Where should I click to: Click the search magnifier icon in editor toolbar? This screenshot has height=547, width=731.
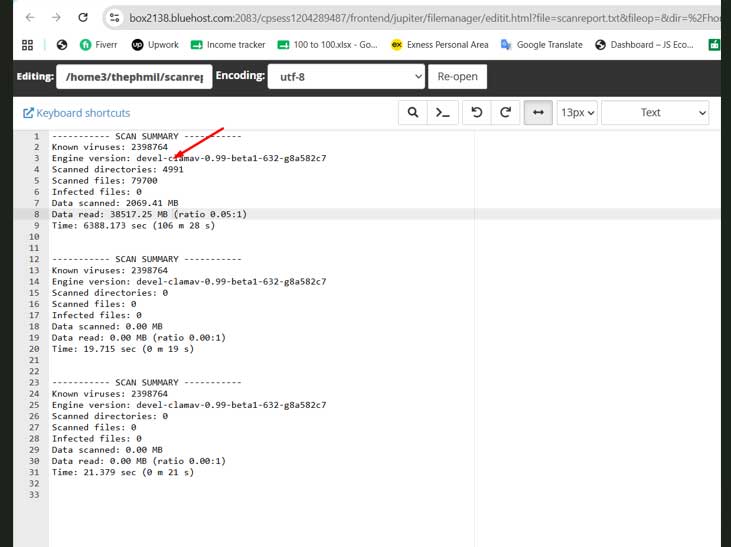click(413, 112)
